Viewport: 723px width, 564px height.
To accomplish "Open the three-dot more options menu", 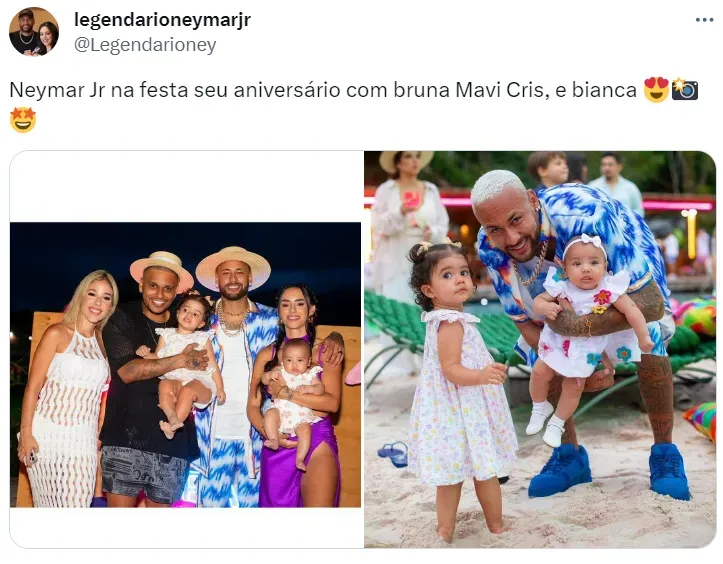I will [704, 20].
